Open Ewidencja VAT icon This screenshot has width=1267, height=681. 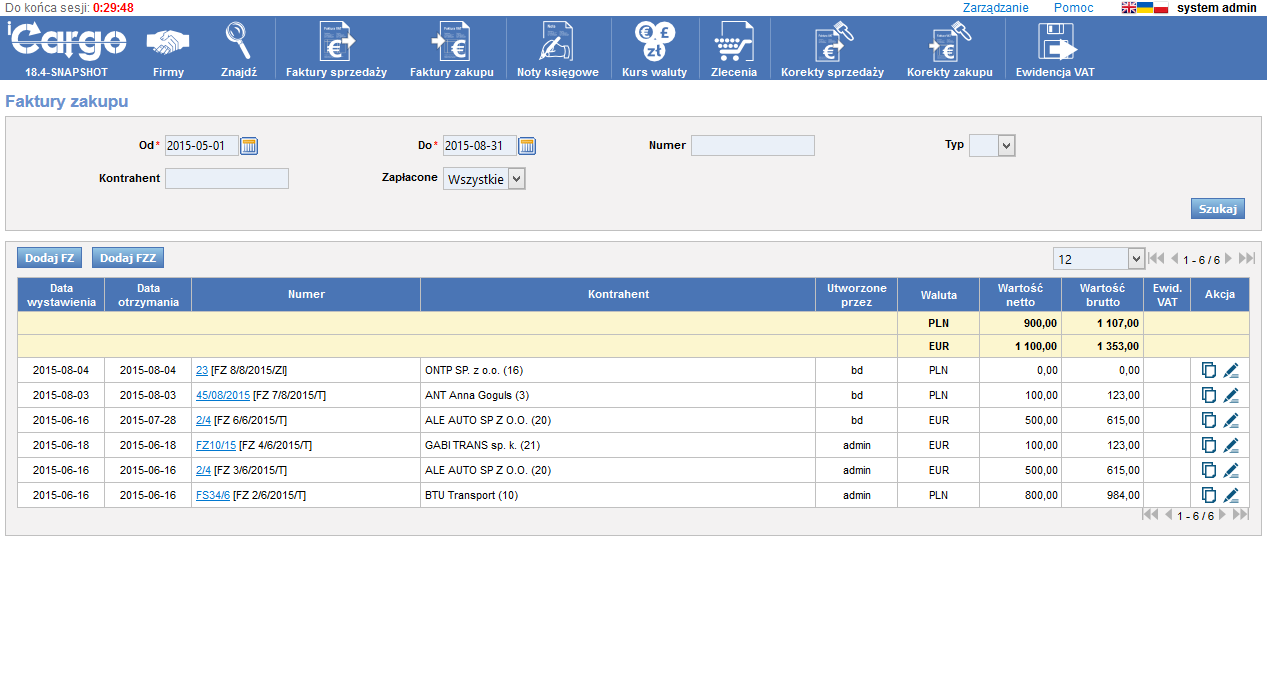pyautogui.click(x=1055, y=43)
